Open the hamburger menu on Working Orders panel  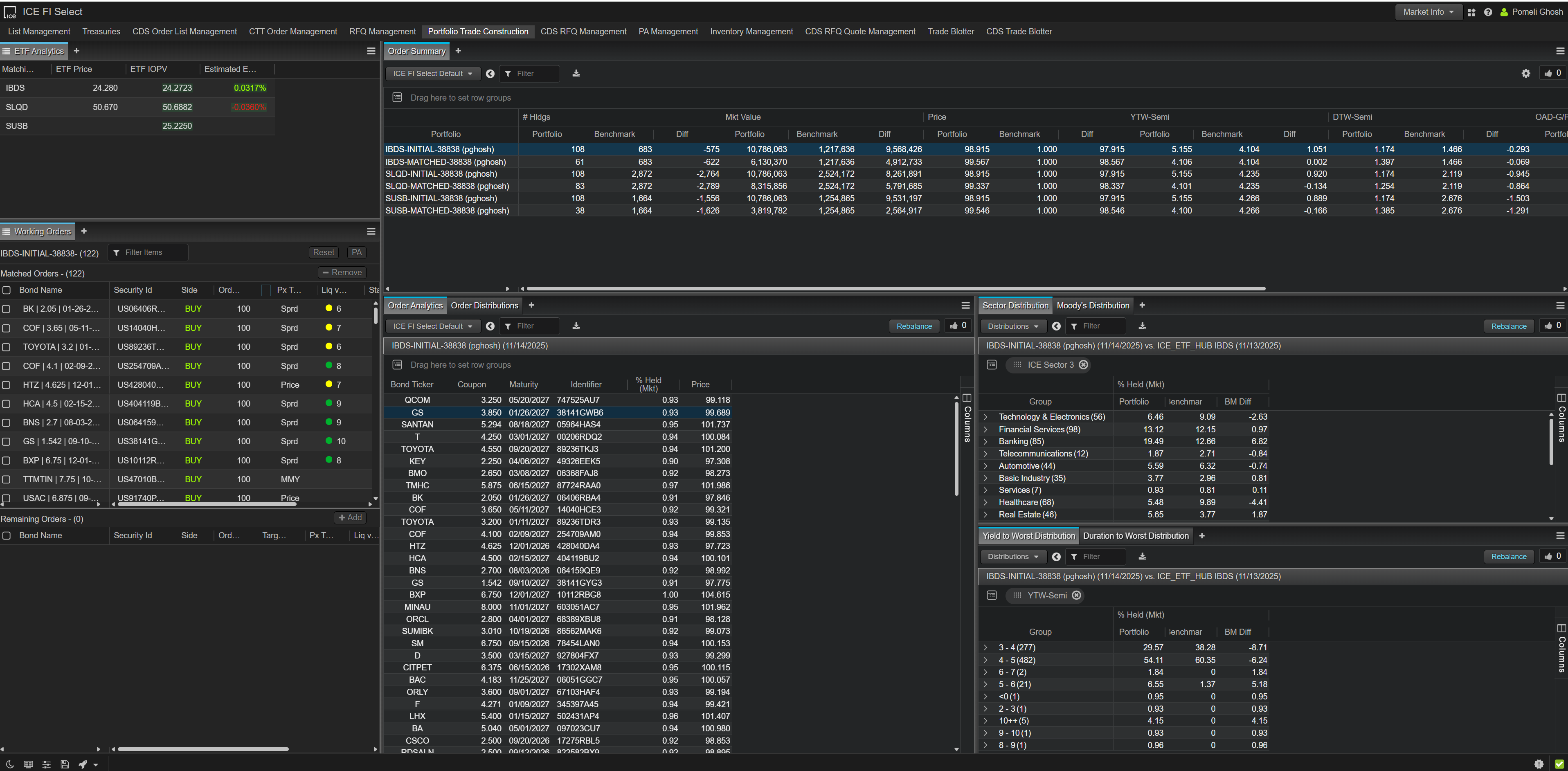pos(371,231)
